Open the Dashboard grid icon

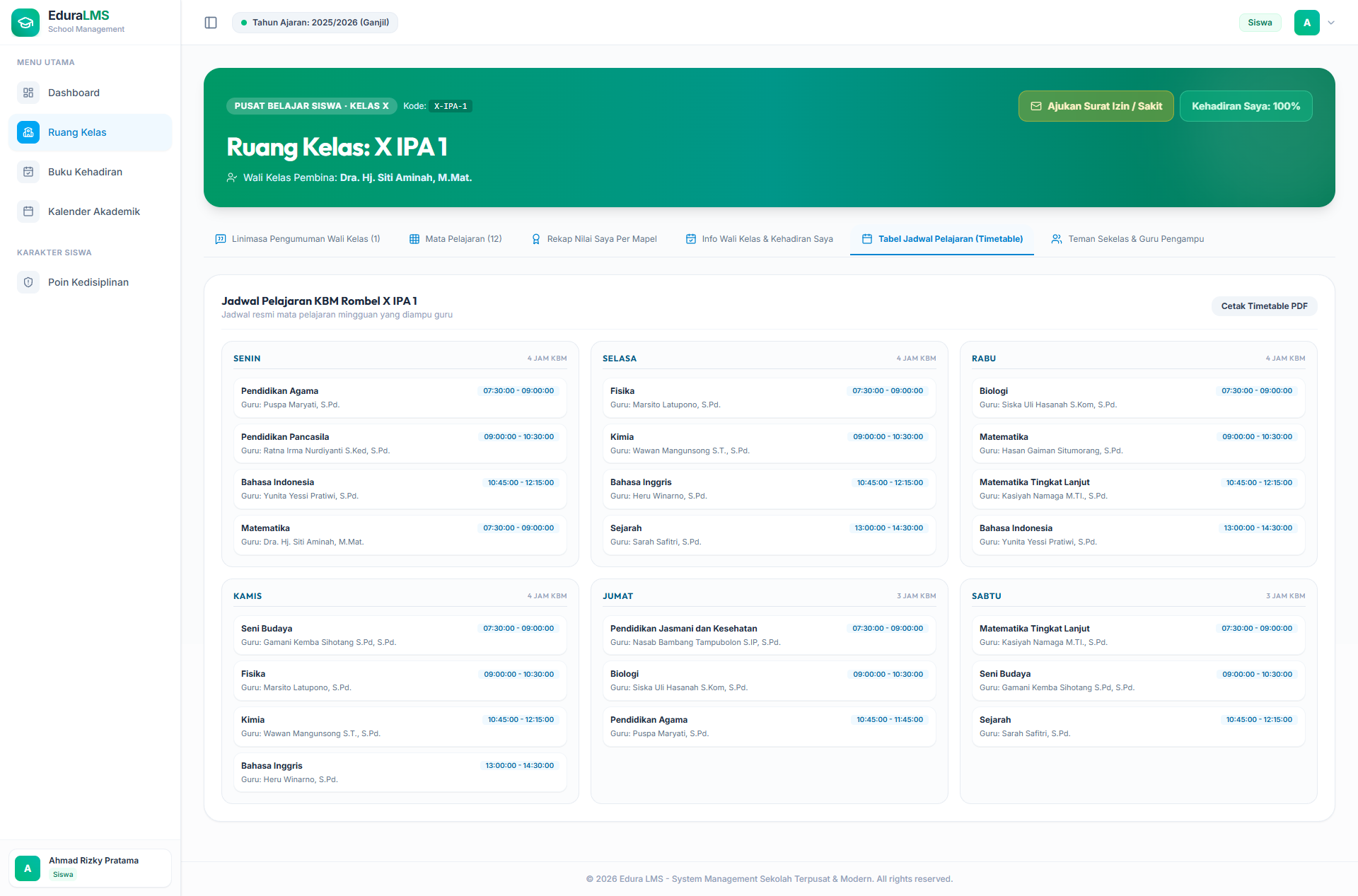(28, 93)
